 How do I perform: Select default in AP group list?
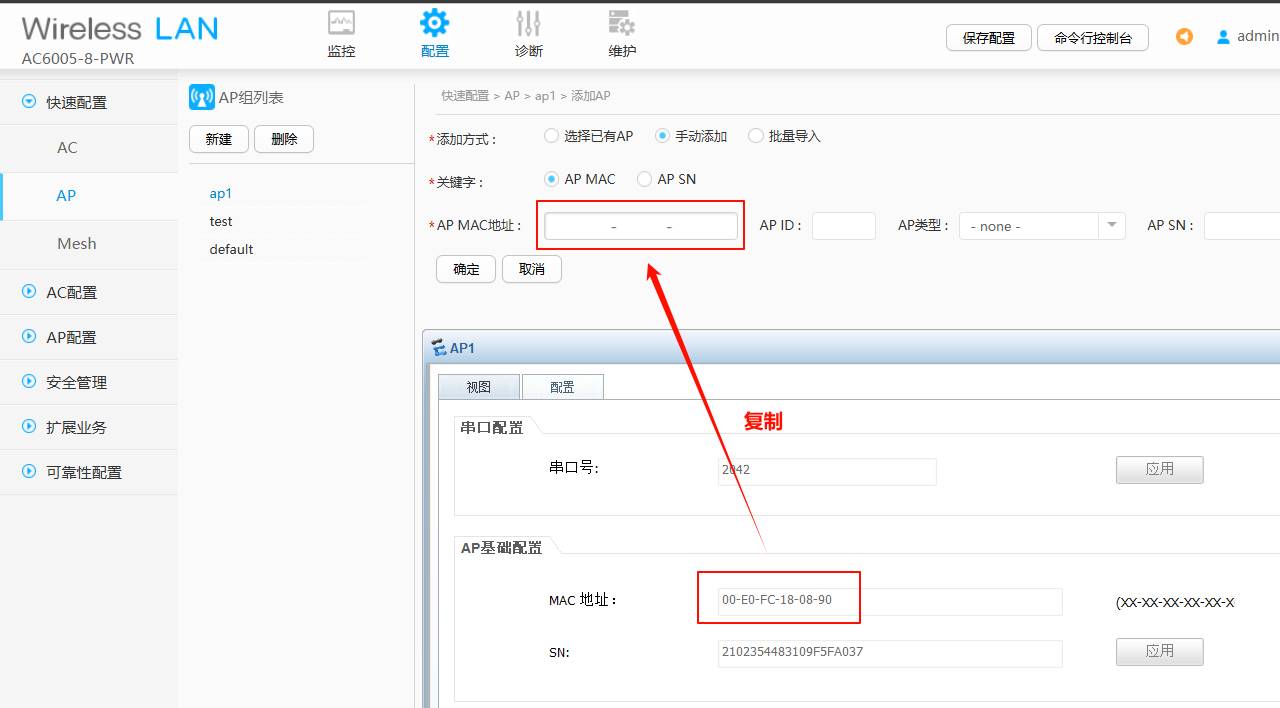coord(231,249)
